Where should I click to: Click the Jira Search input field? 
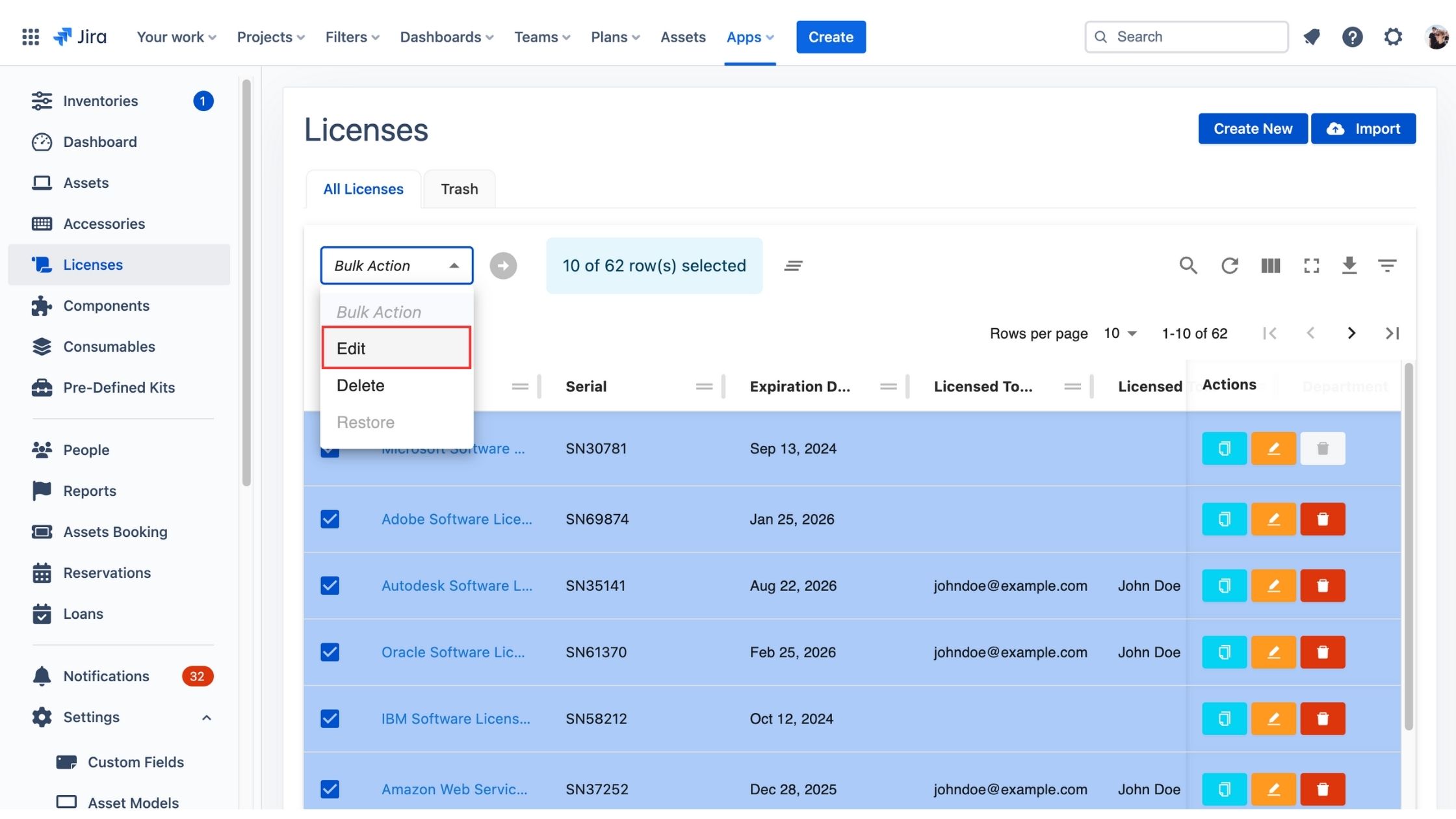[1196, 37]
